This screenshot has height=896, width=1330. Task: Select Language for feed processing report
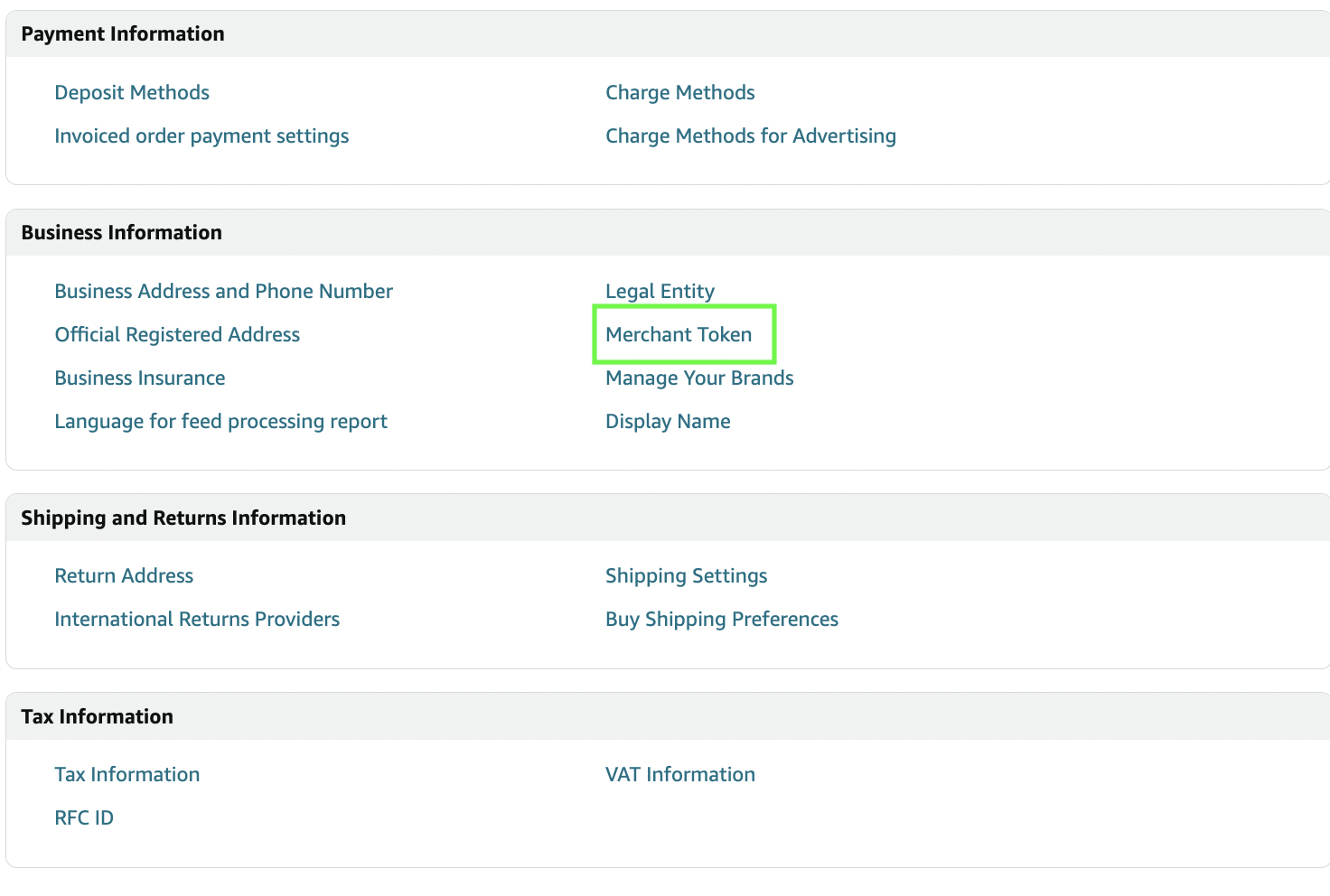[220, 421]
